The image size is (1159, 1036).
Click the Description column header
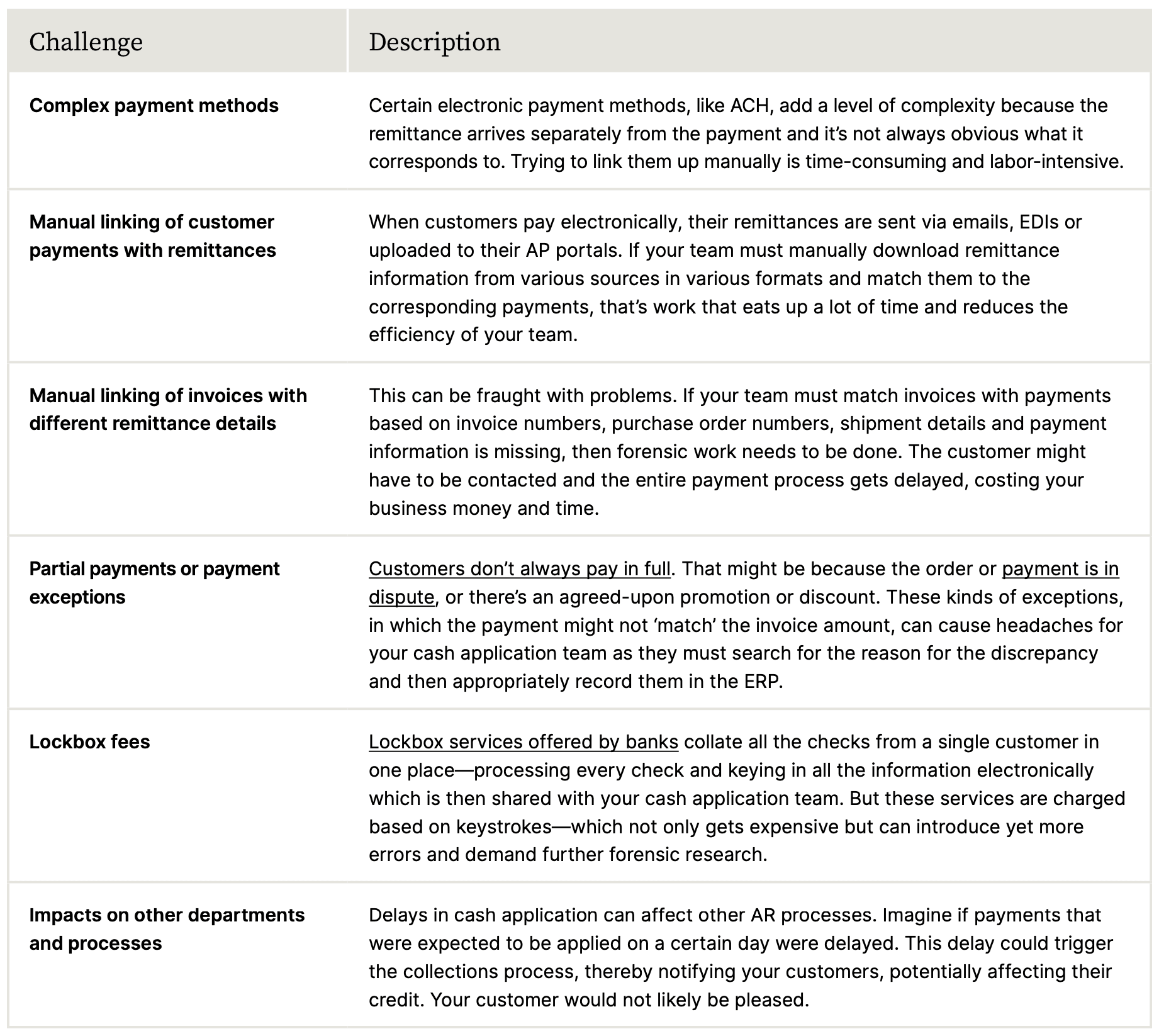pos(434,42)
